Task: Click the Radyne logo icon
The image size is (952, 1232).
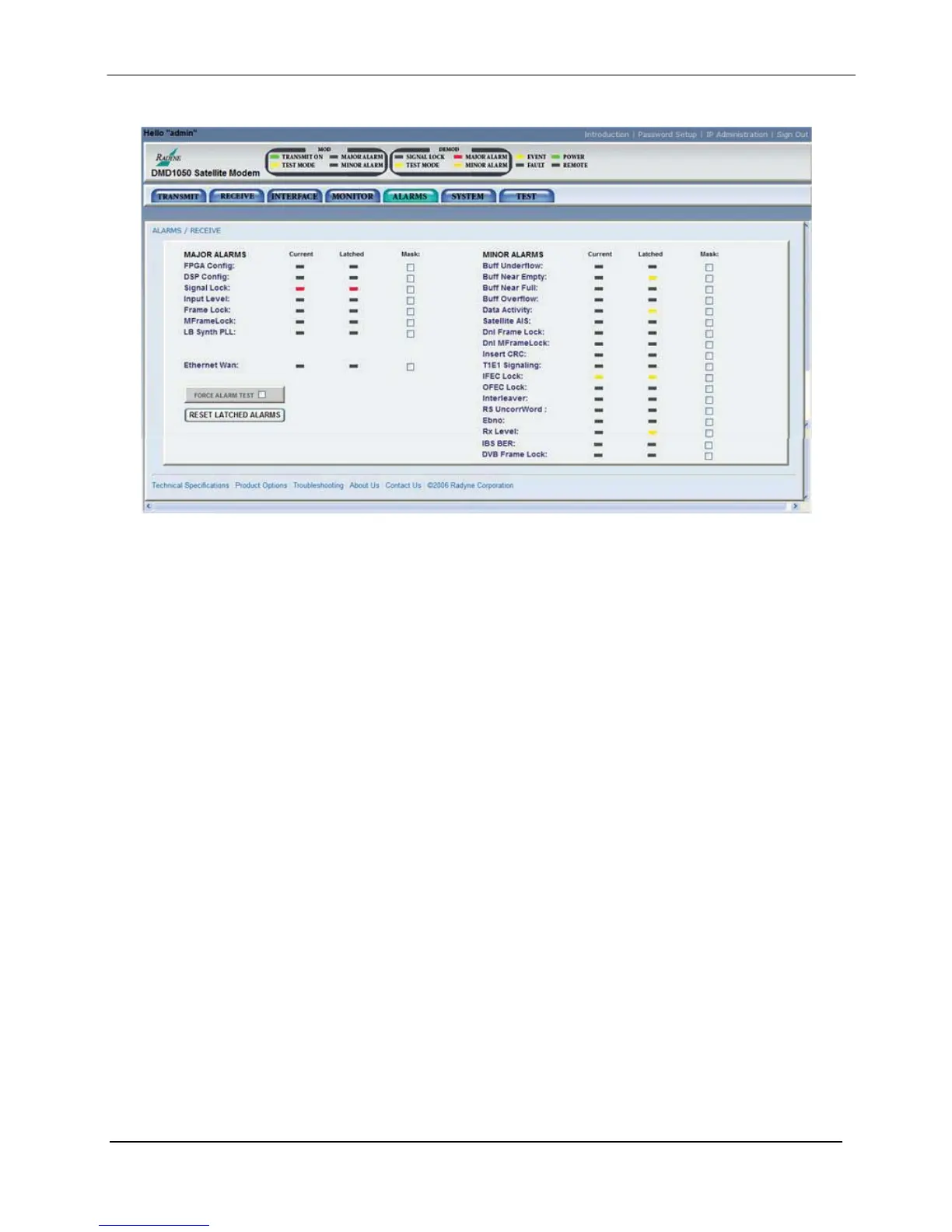Action: coord(168,157)
